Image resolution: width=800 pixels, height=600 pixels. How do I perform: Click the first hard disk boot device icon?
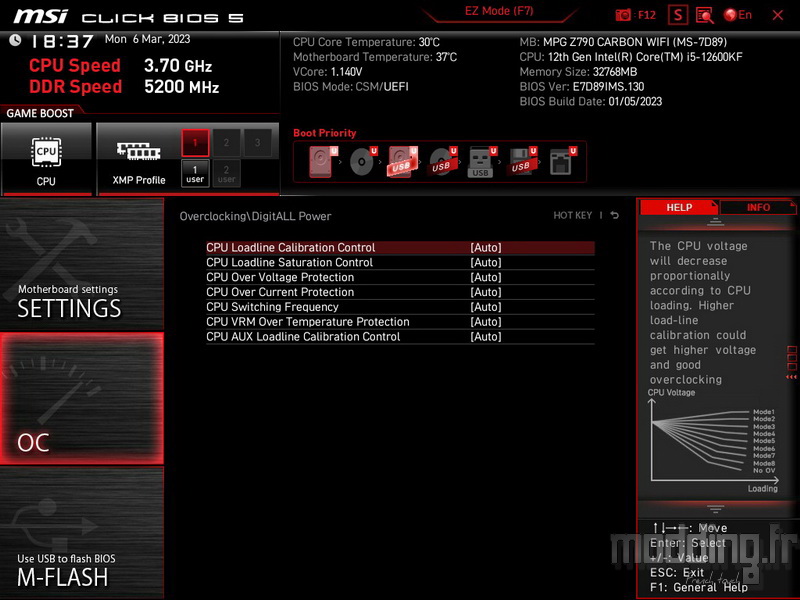point(322,161)
